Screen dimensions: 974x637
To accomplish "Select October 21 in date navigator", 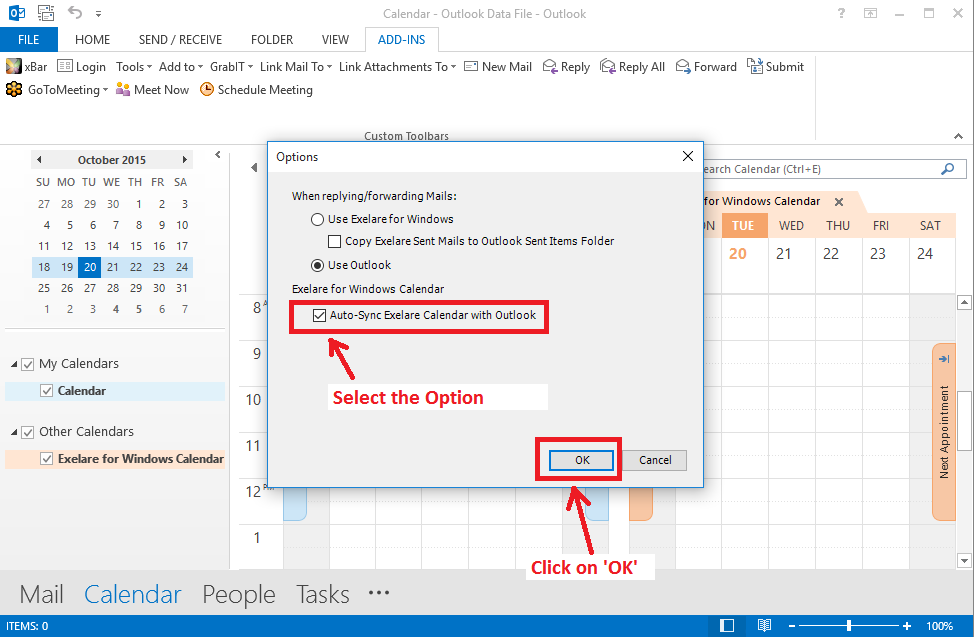I will click(112, 267).
